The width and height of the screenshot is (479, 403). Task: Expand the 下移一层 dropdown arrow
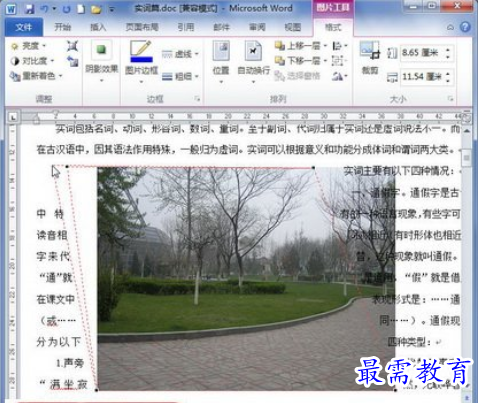pos(325,61)
